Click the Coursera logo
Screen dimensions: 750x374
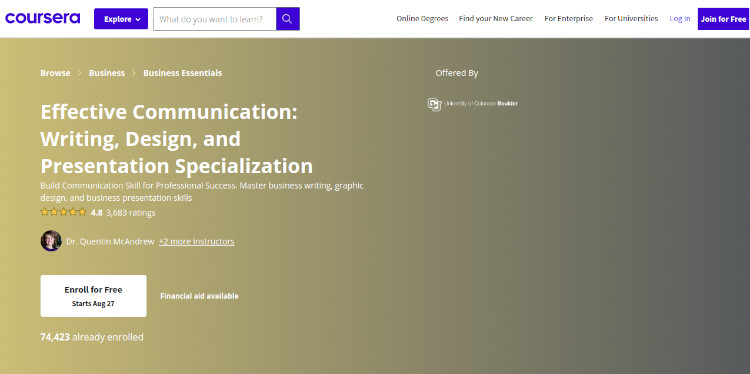tap(43, 18)
